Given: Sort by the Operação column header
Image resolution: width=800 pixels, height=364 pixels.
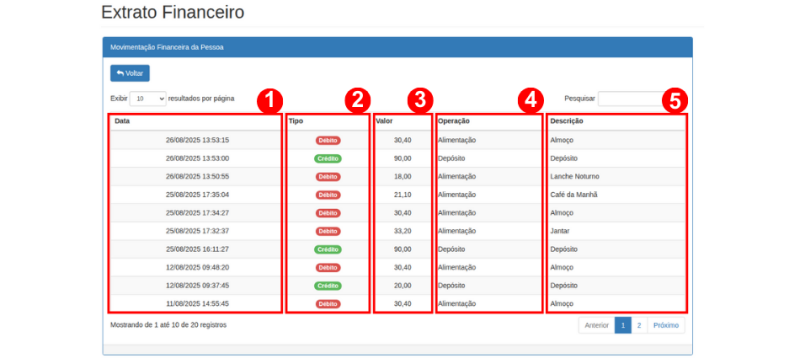Looking at the screenshot, I should click(489, 122).
